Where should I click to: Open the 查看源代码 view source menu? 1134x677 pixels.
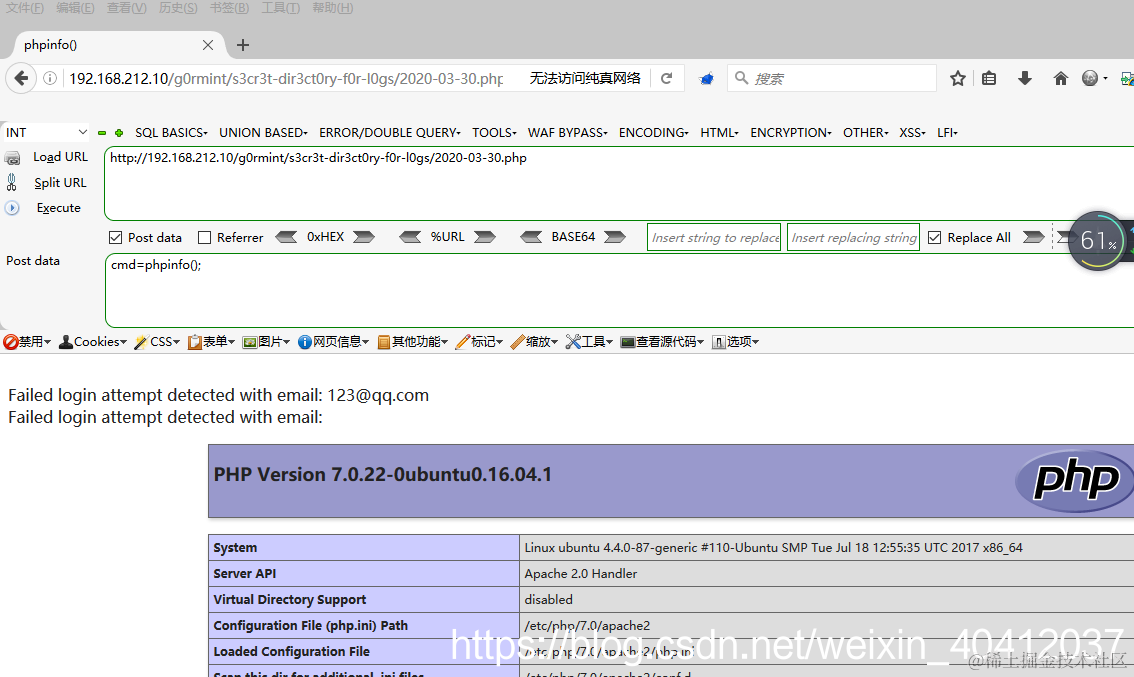(x=662, y=341)
